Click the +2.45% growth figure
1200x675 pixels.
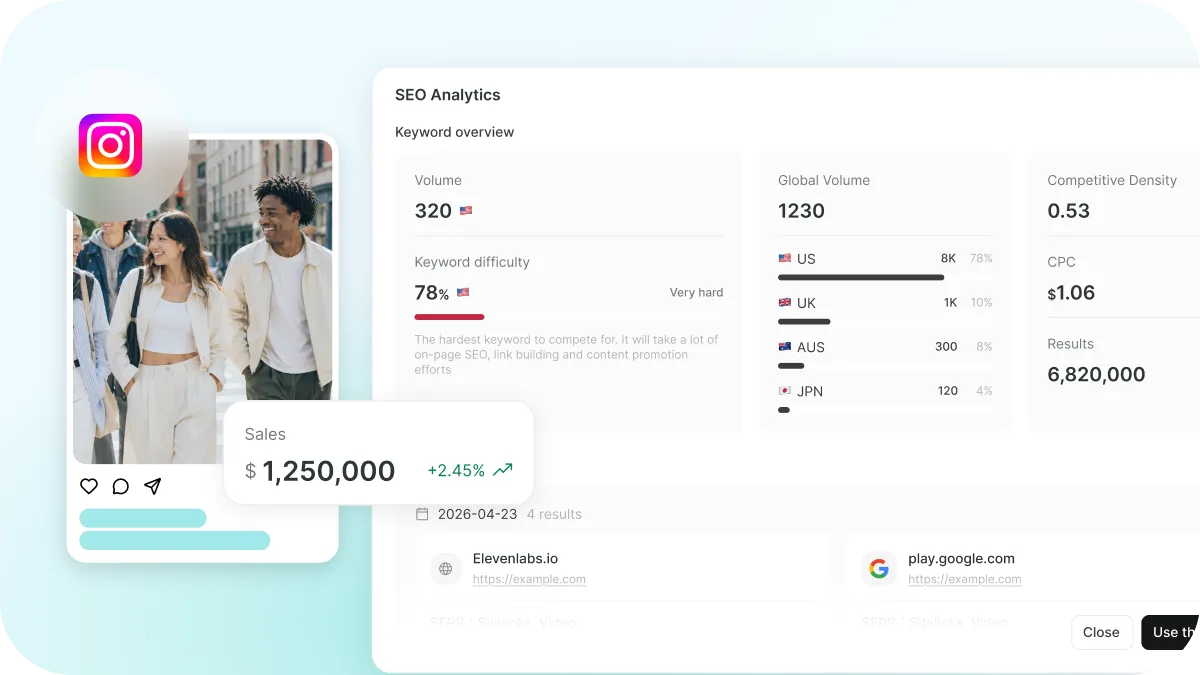pyautogui.click(x=456, y=470)
